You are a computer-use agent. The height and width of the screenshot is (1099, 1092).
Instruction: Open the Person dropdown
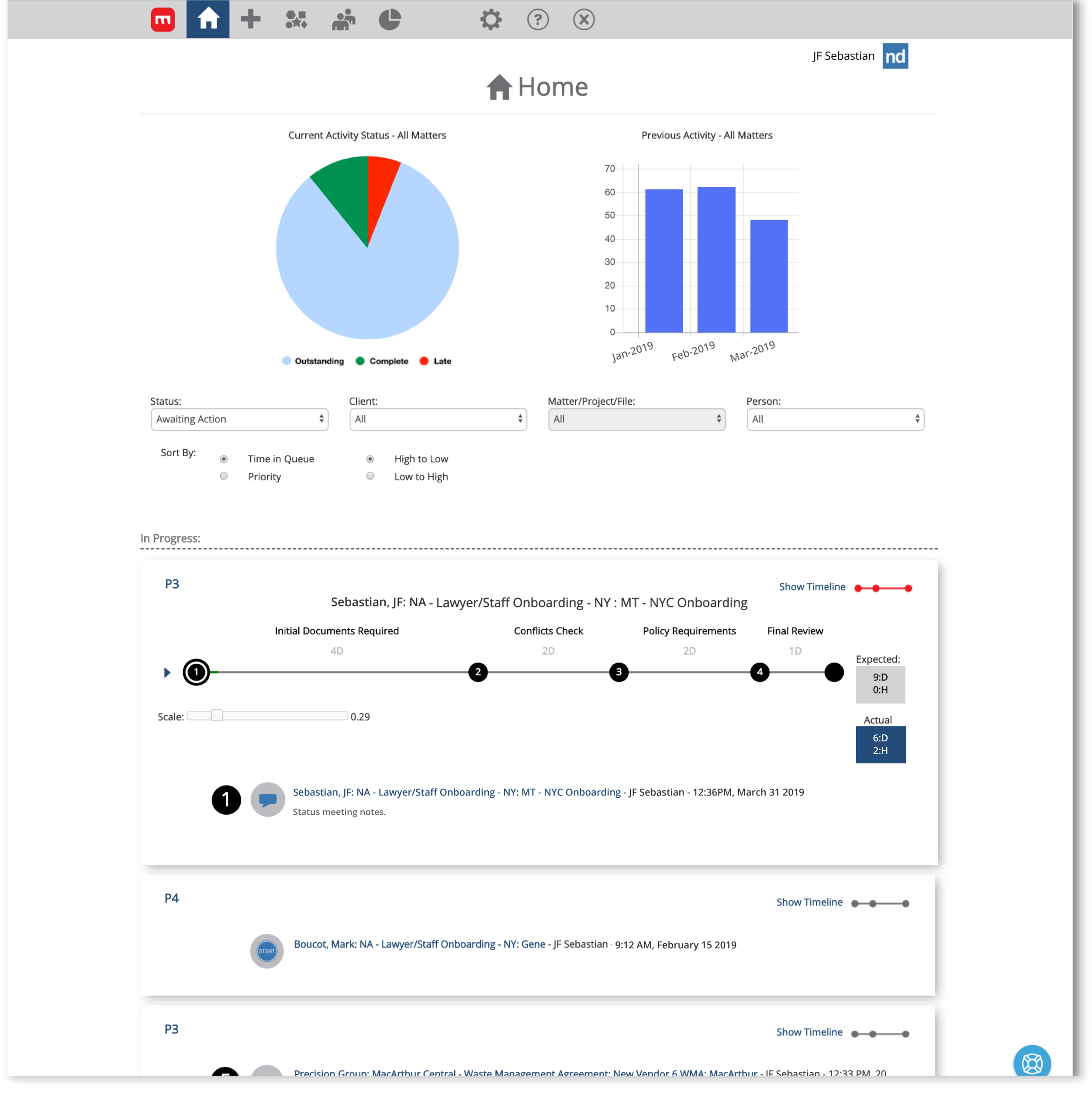tap(835, 419)
